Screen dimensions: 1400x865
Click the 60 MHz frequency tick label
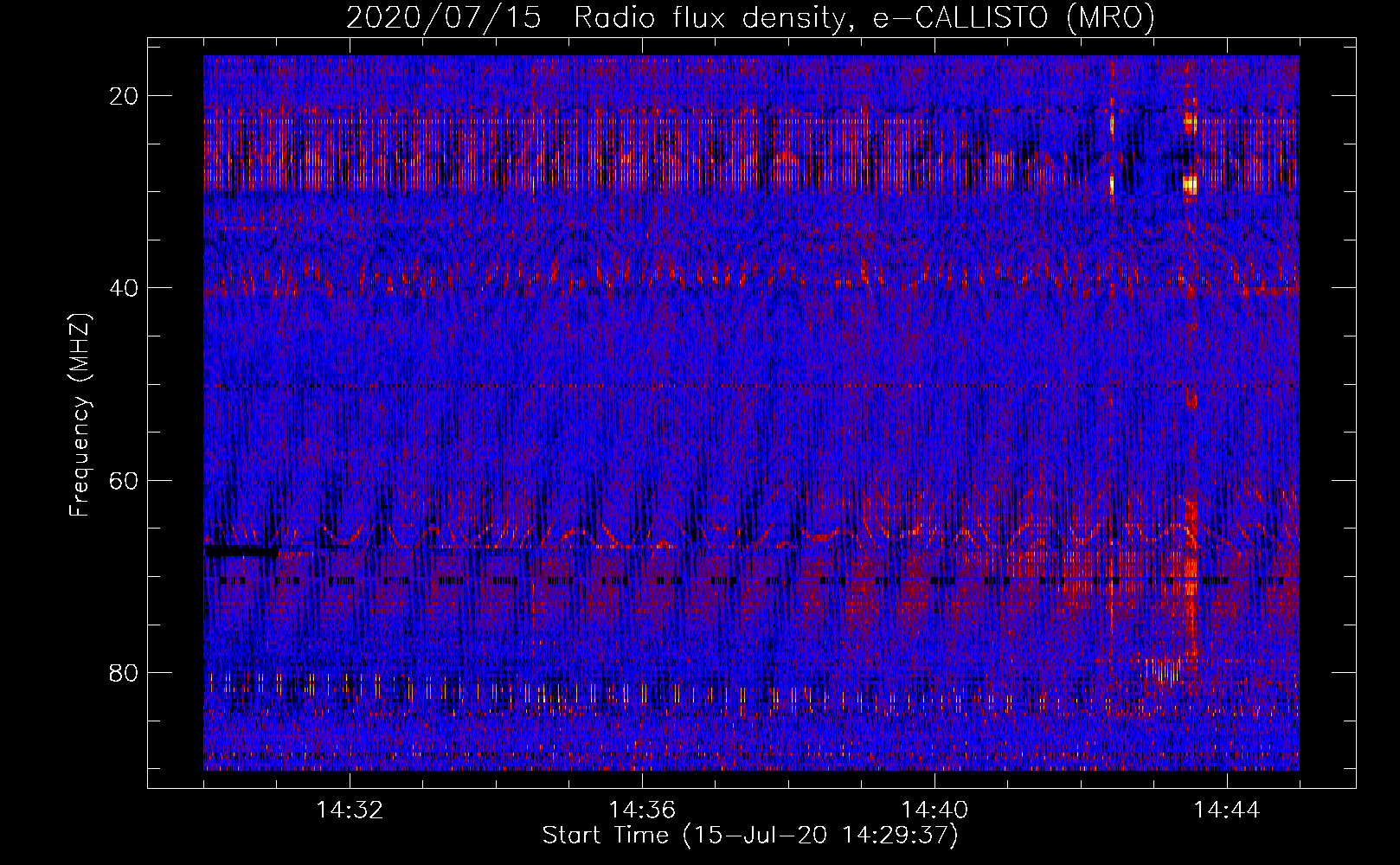pos(125,481)
